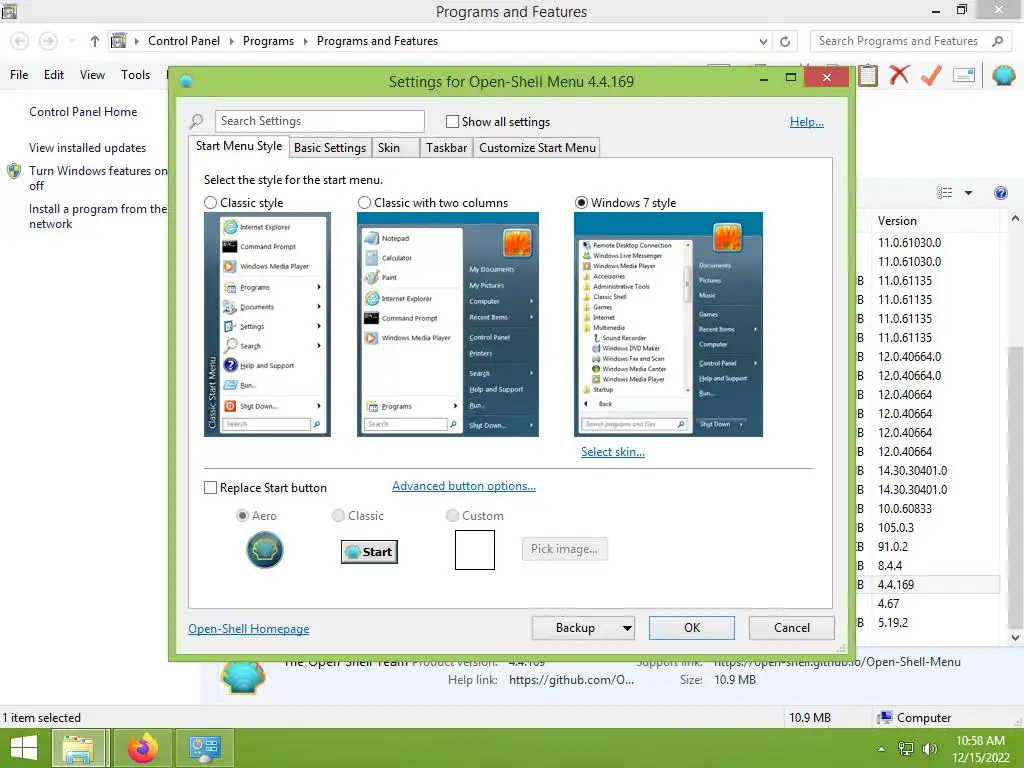Click the change view list icon
The image size is (1024, 768).
click(x=944, y=193)
